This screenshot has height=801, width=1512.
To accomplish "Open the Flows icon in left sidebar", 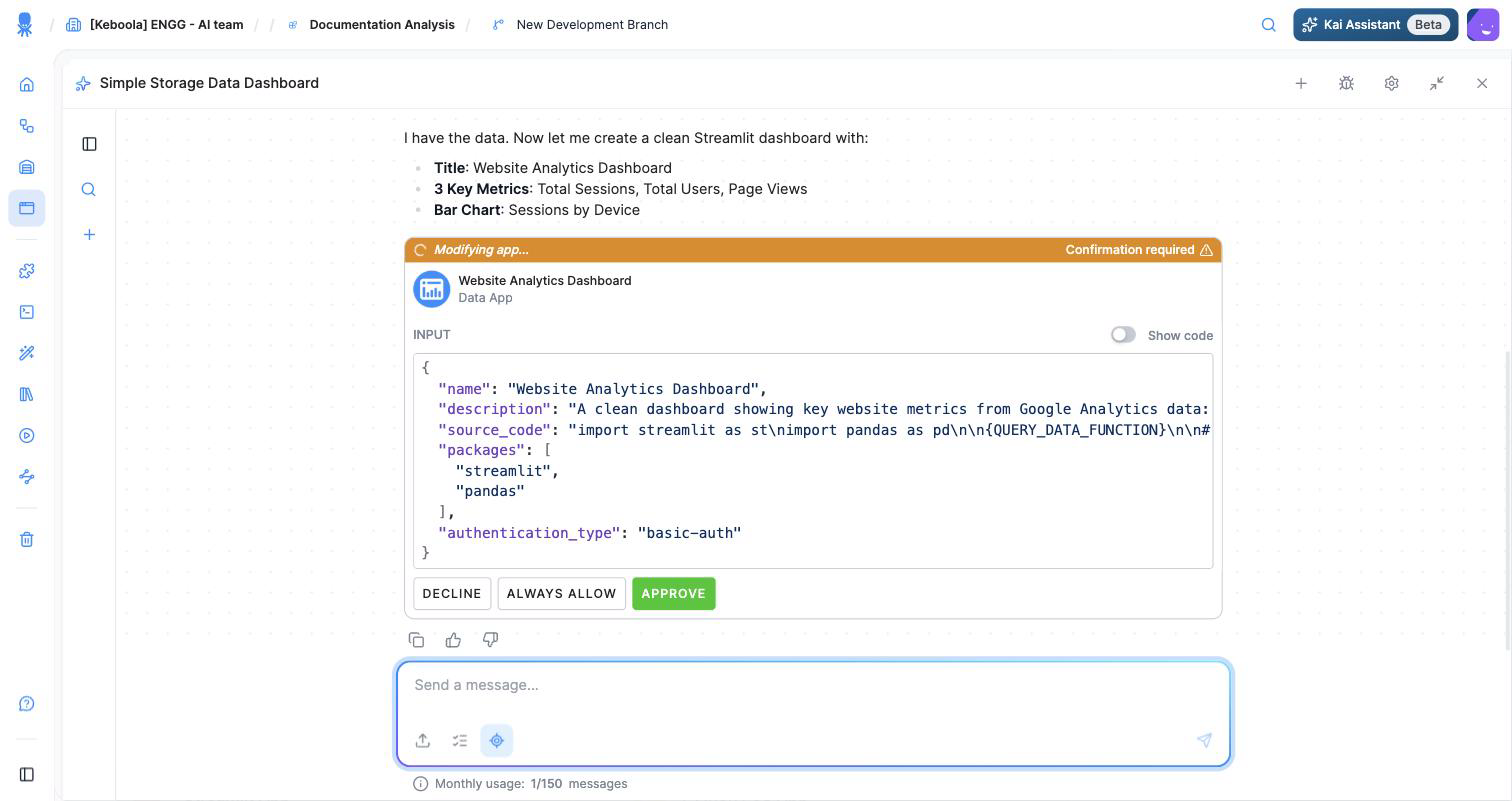I will click(27, 126).
